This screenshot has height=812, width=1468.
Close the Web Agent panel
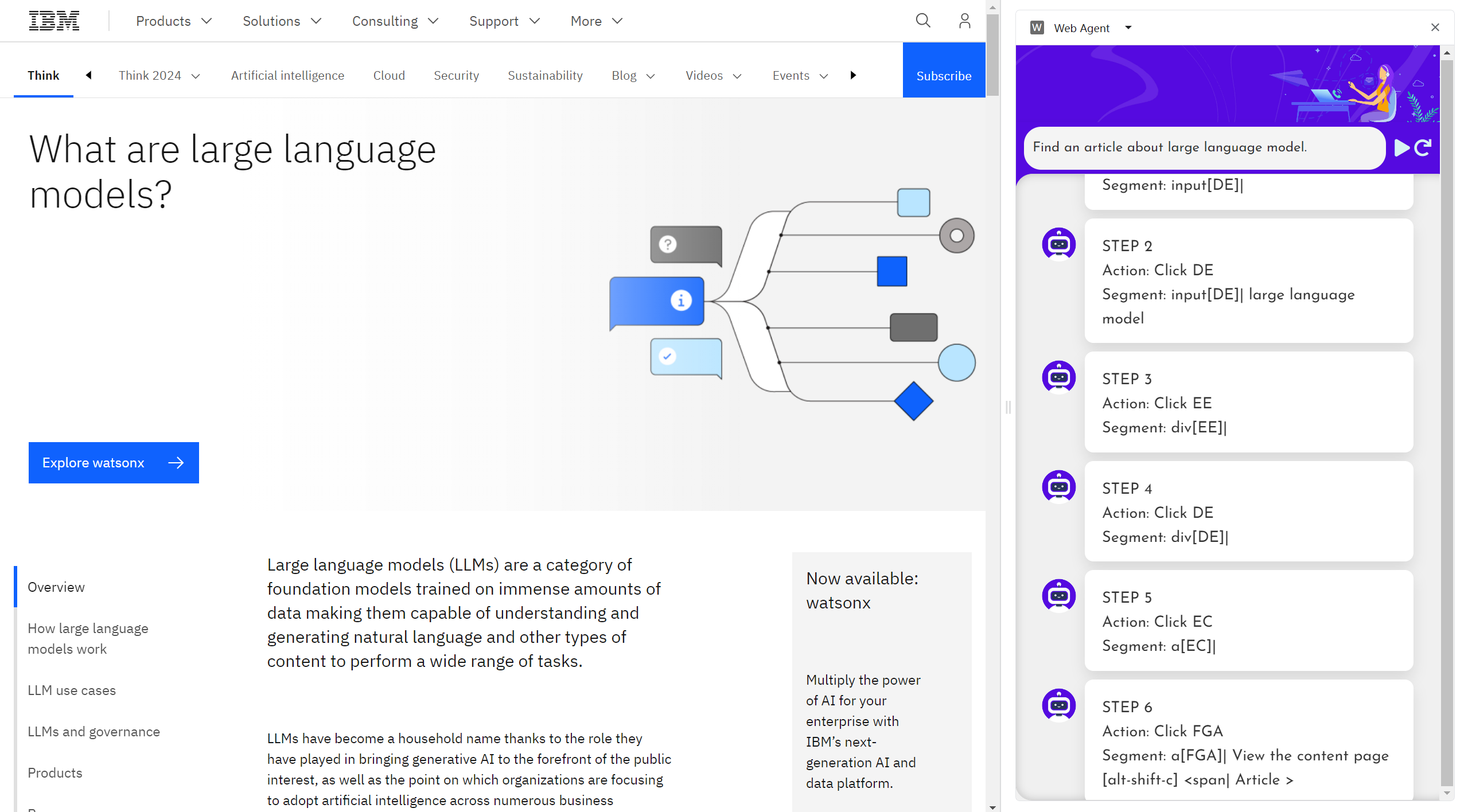(1435, 27)
